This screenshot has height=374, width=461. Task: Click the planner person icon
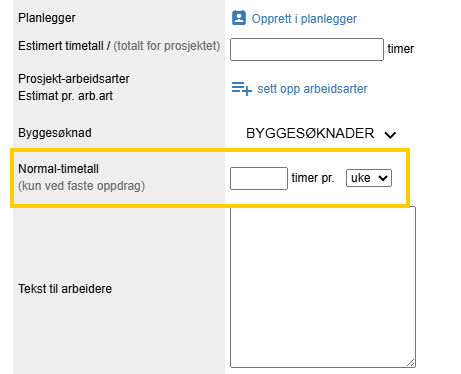(239, 18)
